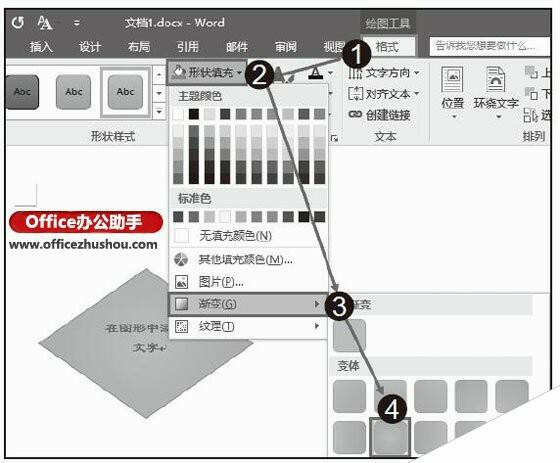Screen dimensions: 560x463
Task: Open the 形状填充 dropdown
Action: [207, 73]
